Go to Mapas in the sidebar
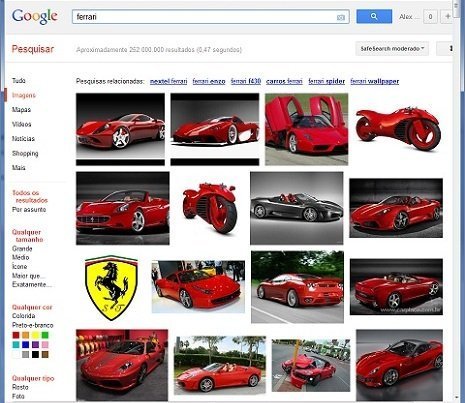465x403 pixels. coord(21,110)
